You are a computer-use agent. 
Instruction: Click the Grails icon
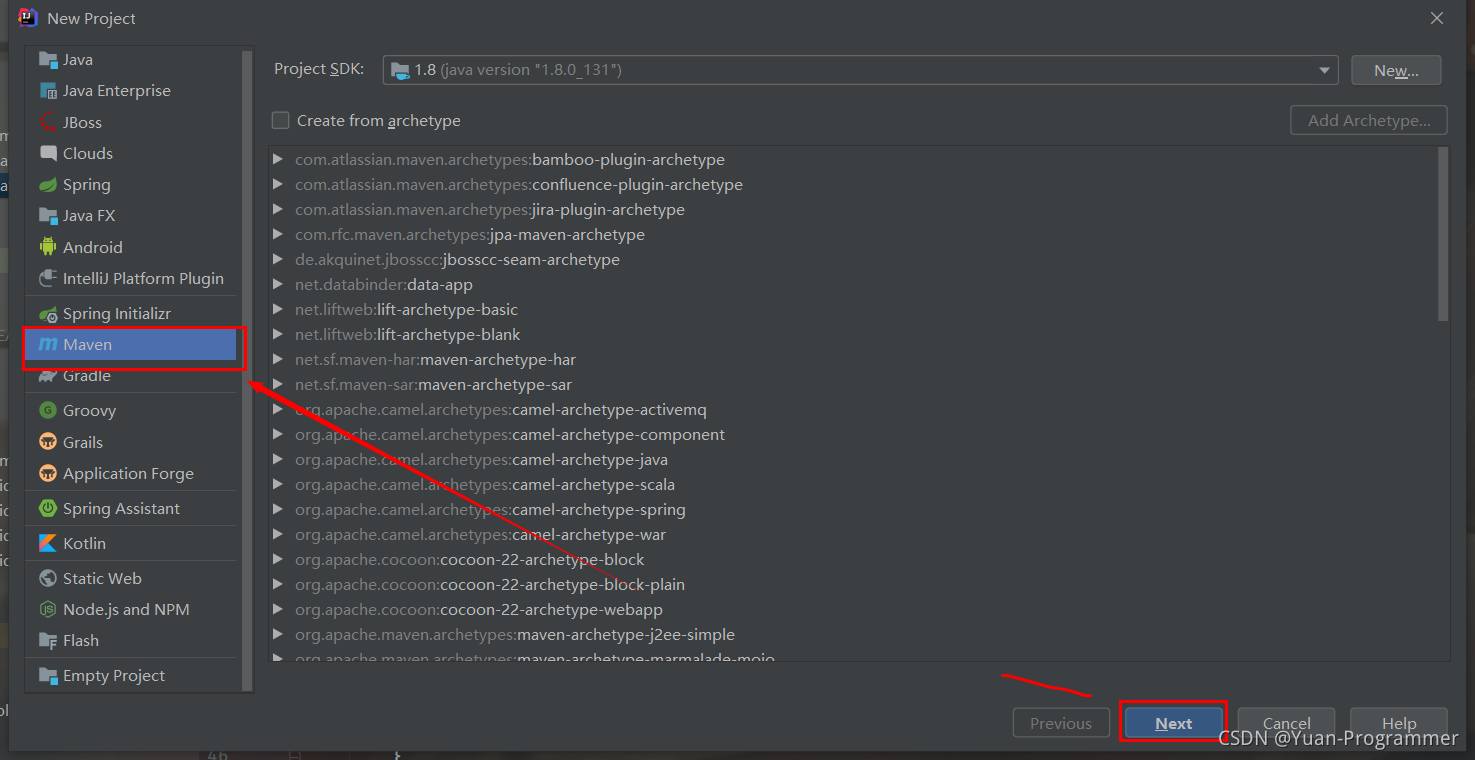pyautogui.click(x=48, y=442)
